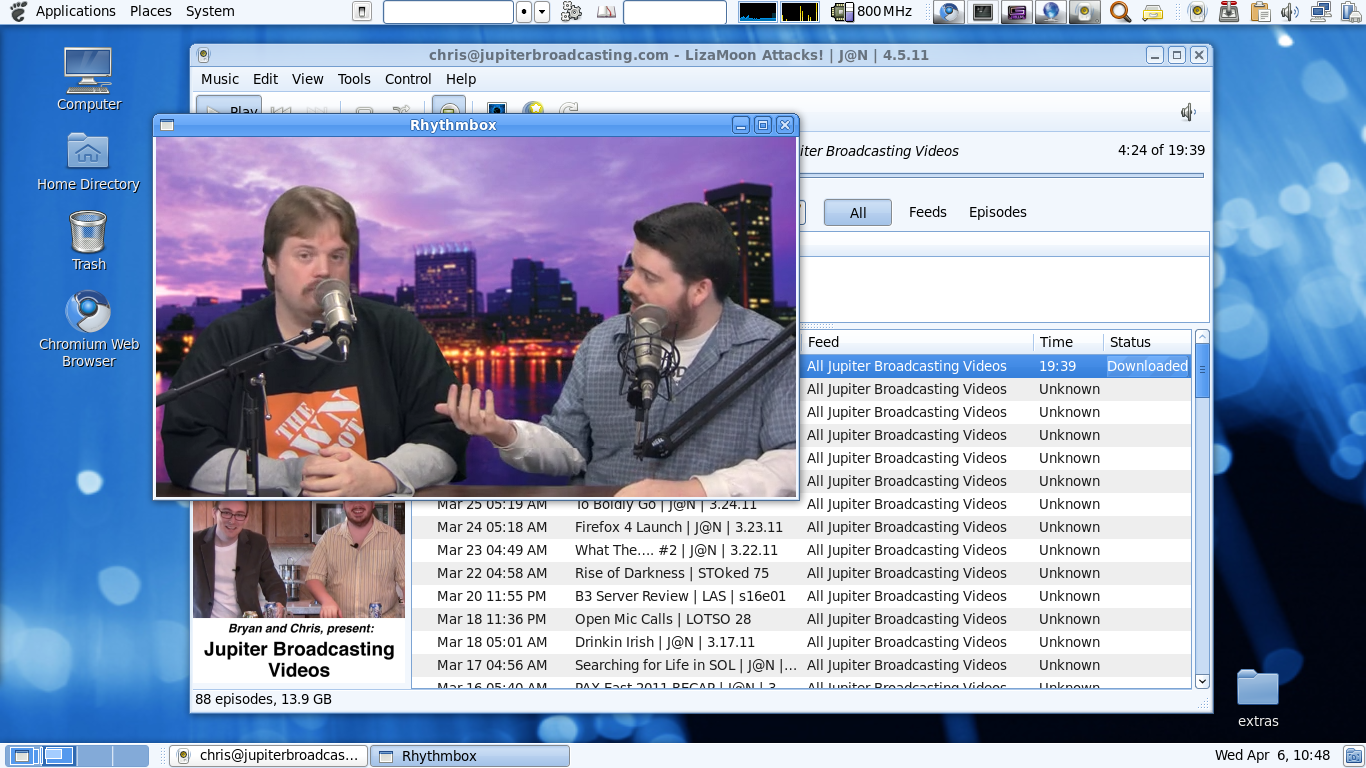Viewport: 1366px width, 768px height.
Task: Open the View menu in Rhythmbox
Action: tap(308, 79)
